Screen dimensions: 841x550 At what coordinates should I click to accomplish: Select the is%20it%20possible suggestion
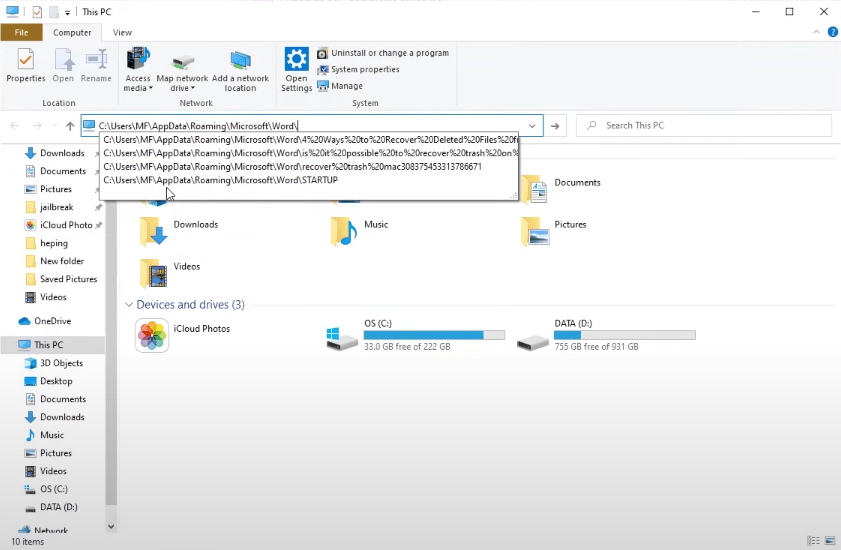coord(309,153)
